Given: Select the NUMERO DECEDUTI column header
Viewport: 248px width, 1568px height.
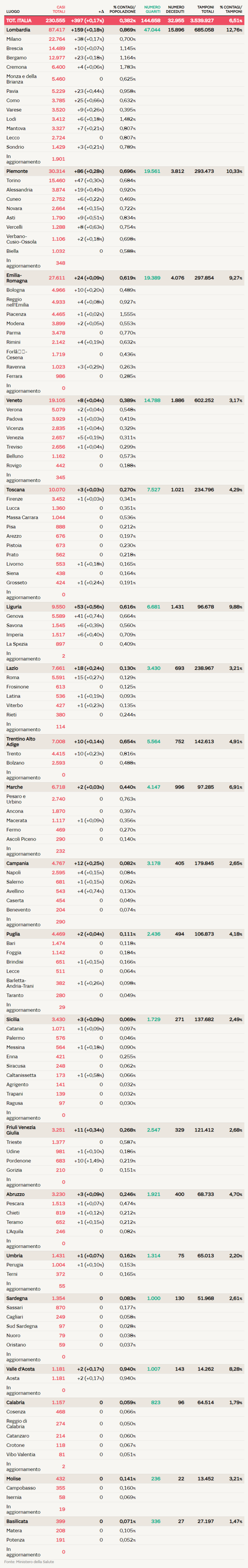Looking at the screenshot, I should click(176, 9).
